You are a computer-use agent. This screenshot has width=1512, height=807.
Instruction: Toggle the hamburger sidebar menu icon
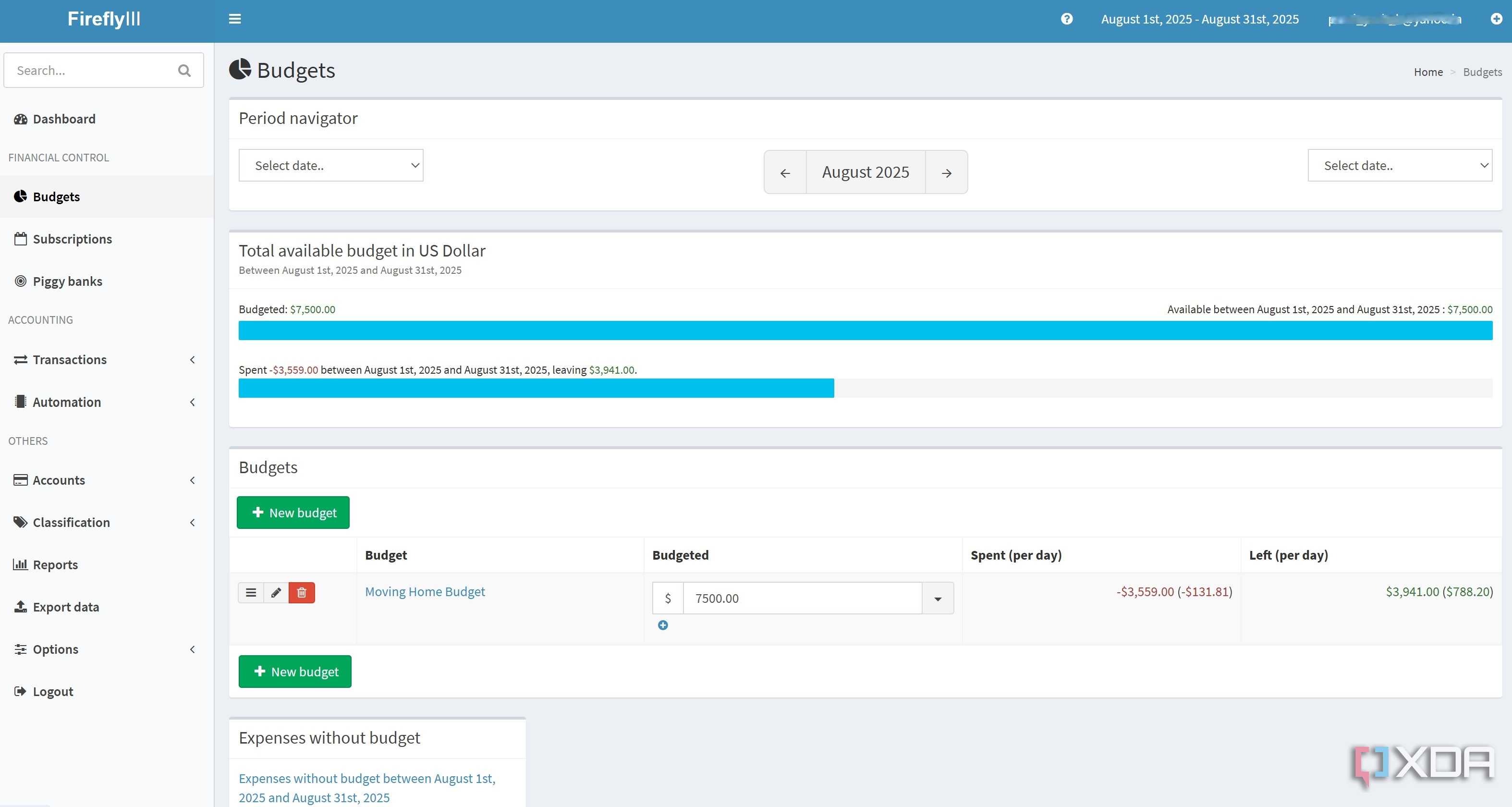235,19
